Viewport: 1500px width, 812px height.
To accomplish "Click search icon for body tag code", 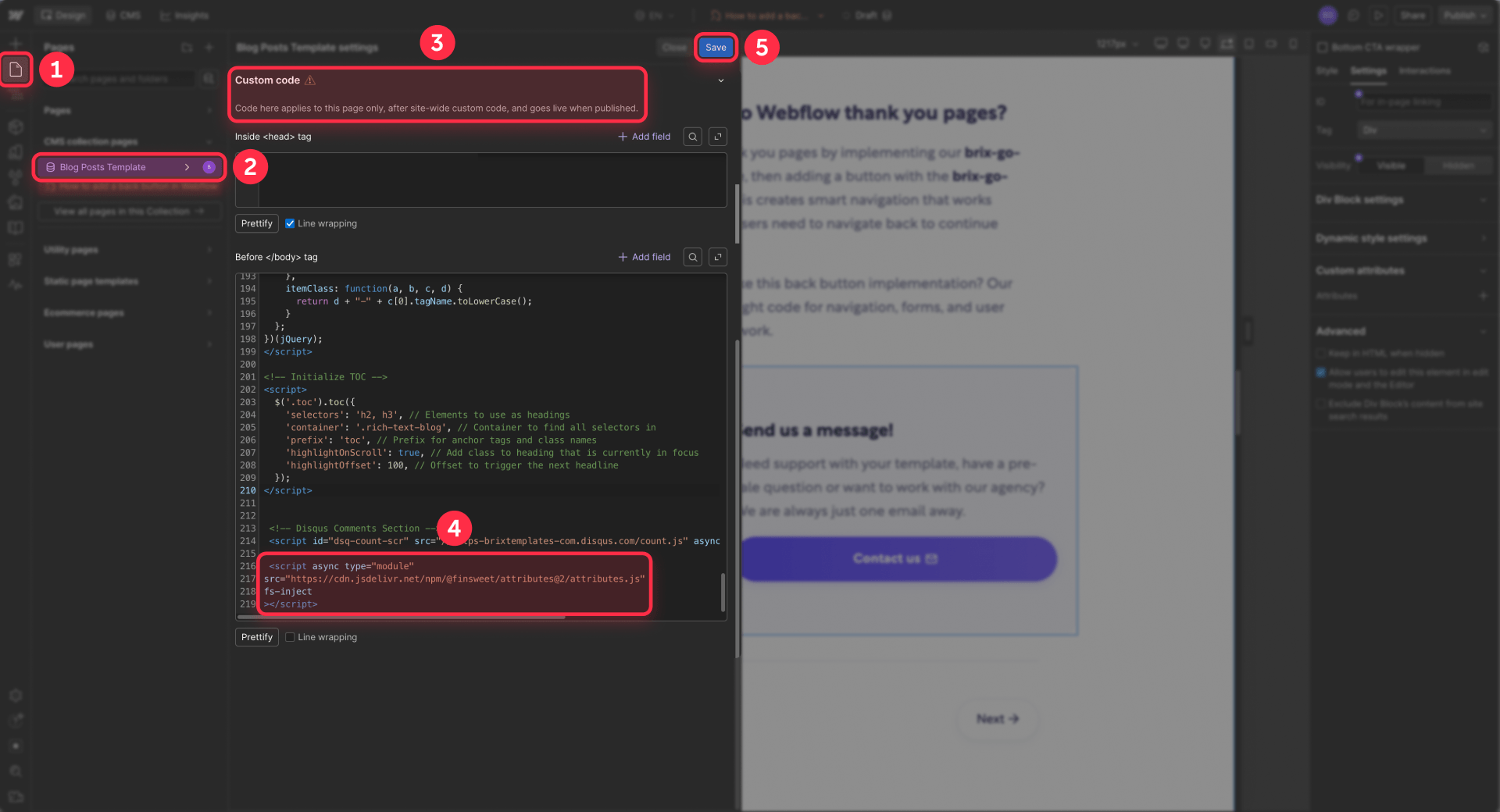I will (692, 257).
